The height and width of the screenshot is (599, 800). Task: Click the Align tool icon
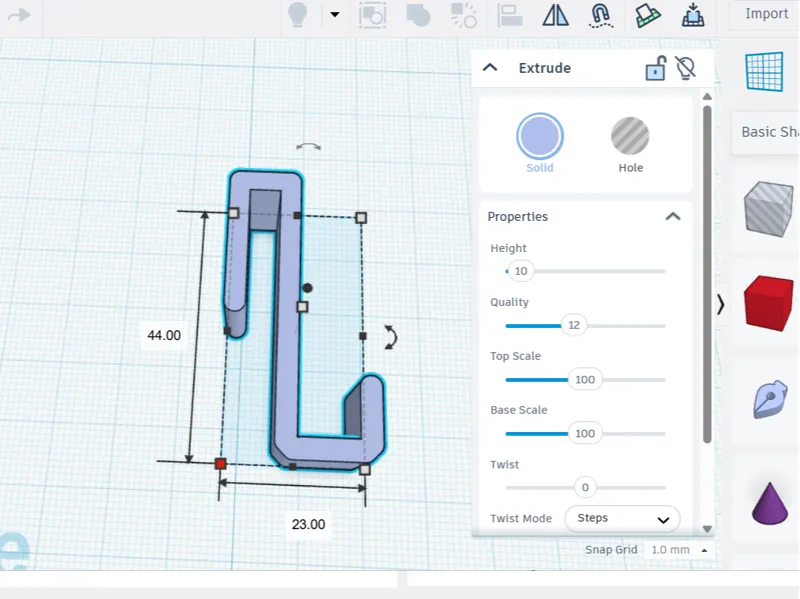(x=510, y=15)
